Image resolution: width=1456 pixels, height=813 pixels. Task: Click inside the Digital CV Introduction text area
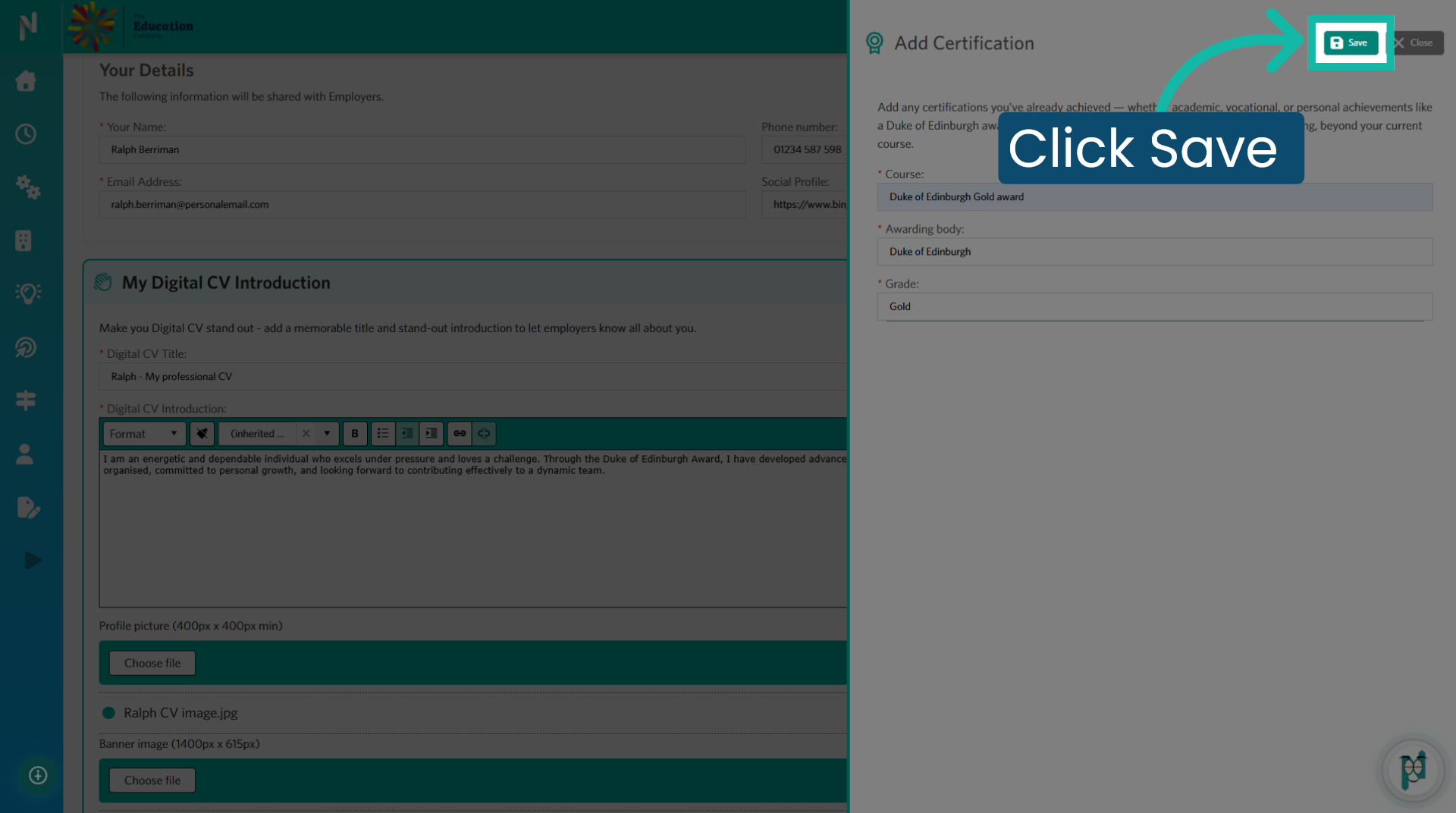coord(472,528)
